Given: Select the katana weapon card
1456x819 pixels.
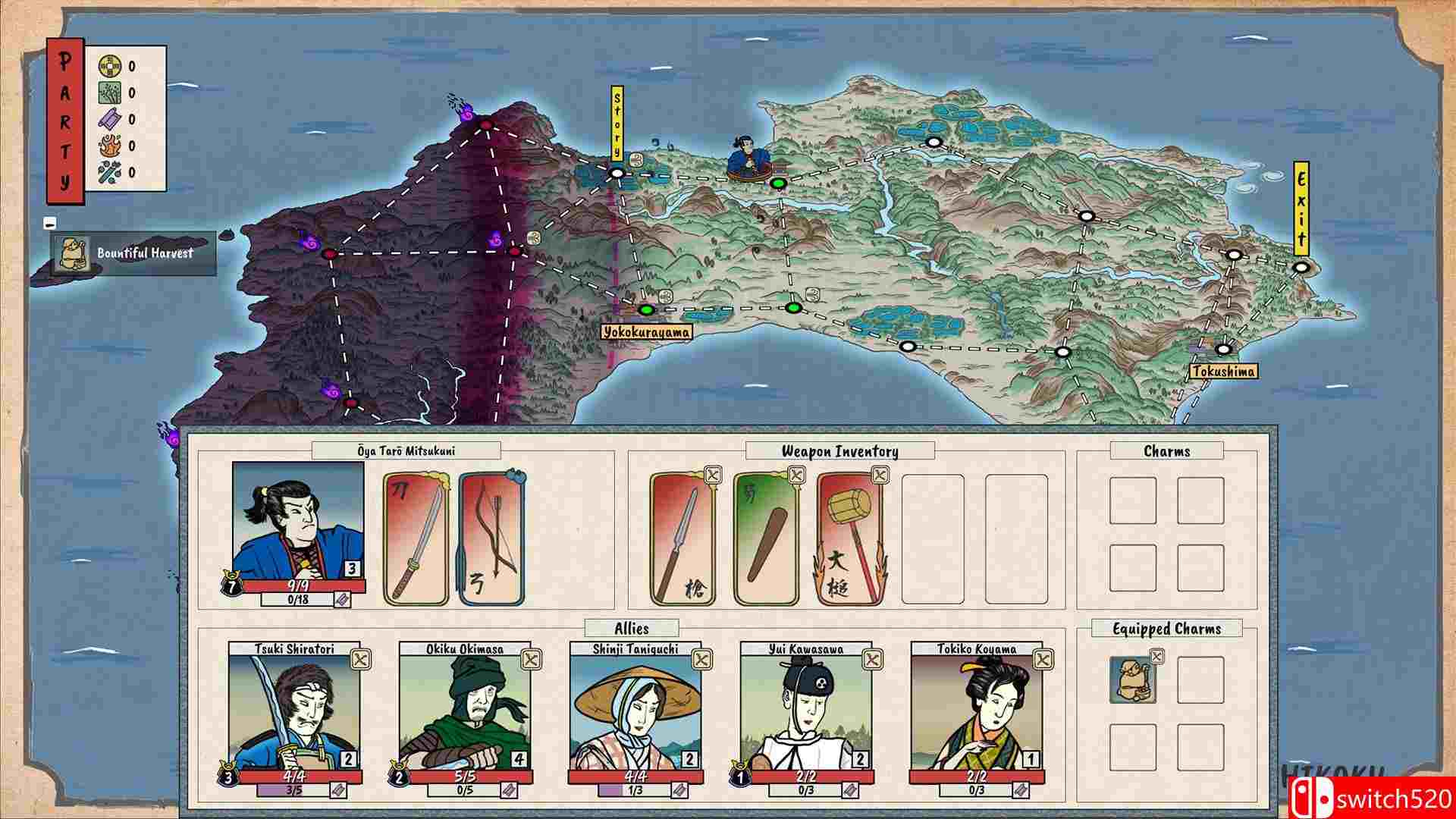Looking at the screenshot, I should point(416,539).
